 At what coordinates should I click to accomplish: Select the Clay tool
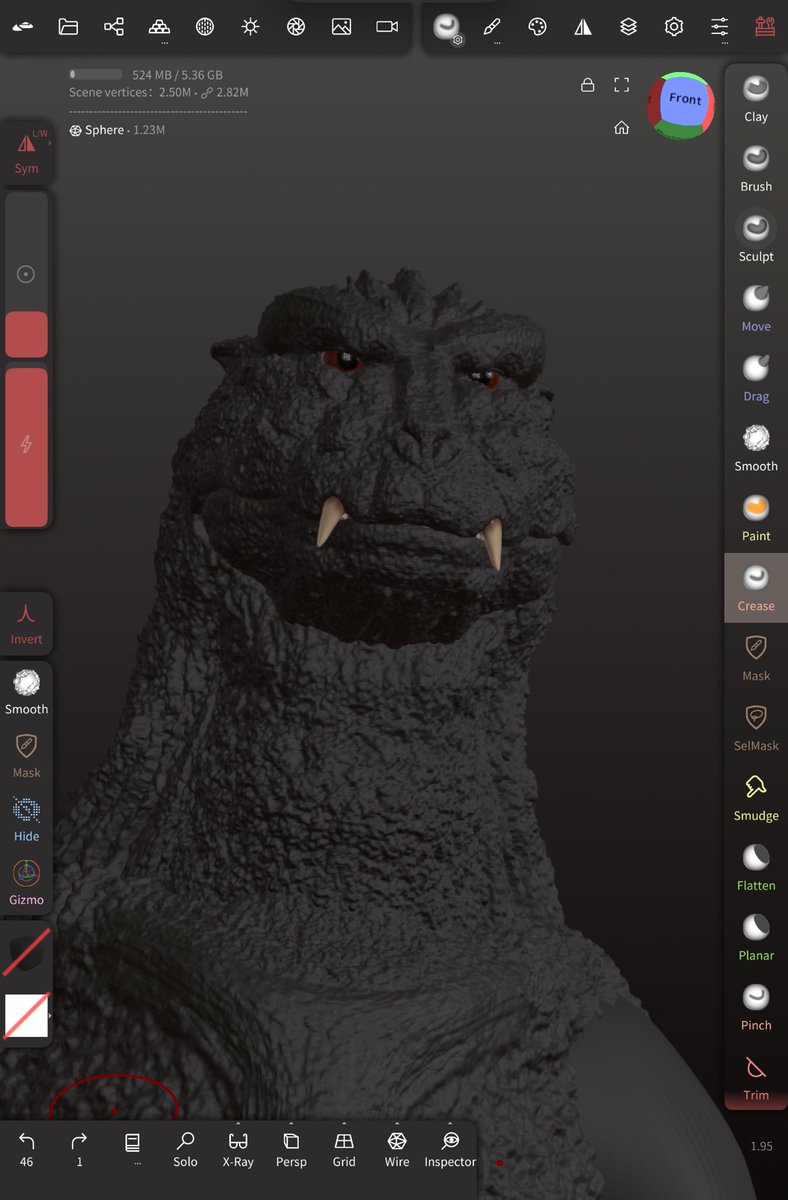[756, 98]
